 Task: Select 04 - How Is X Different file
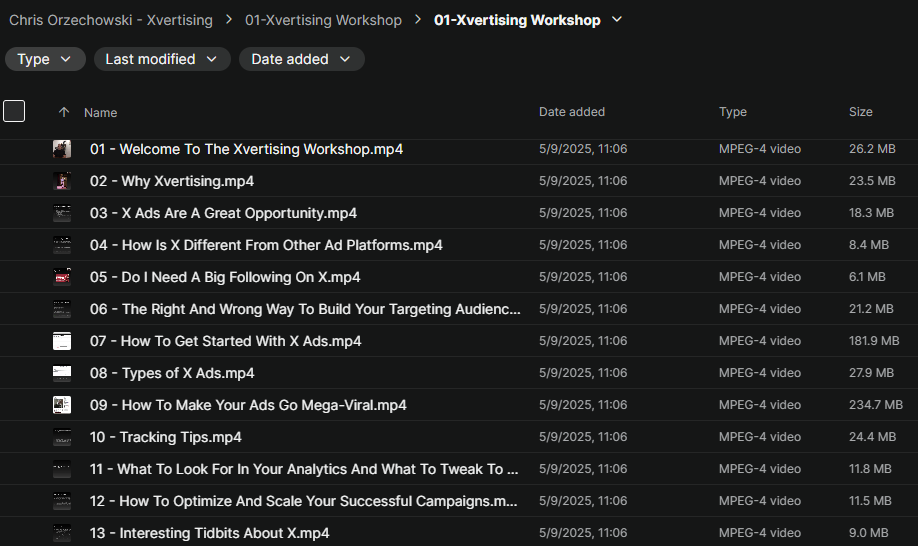(266, 245)
